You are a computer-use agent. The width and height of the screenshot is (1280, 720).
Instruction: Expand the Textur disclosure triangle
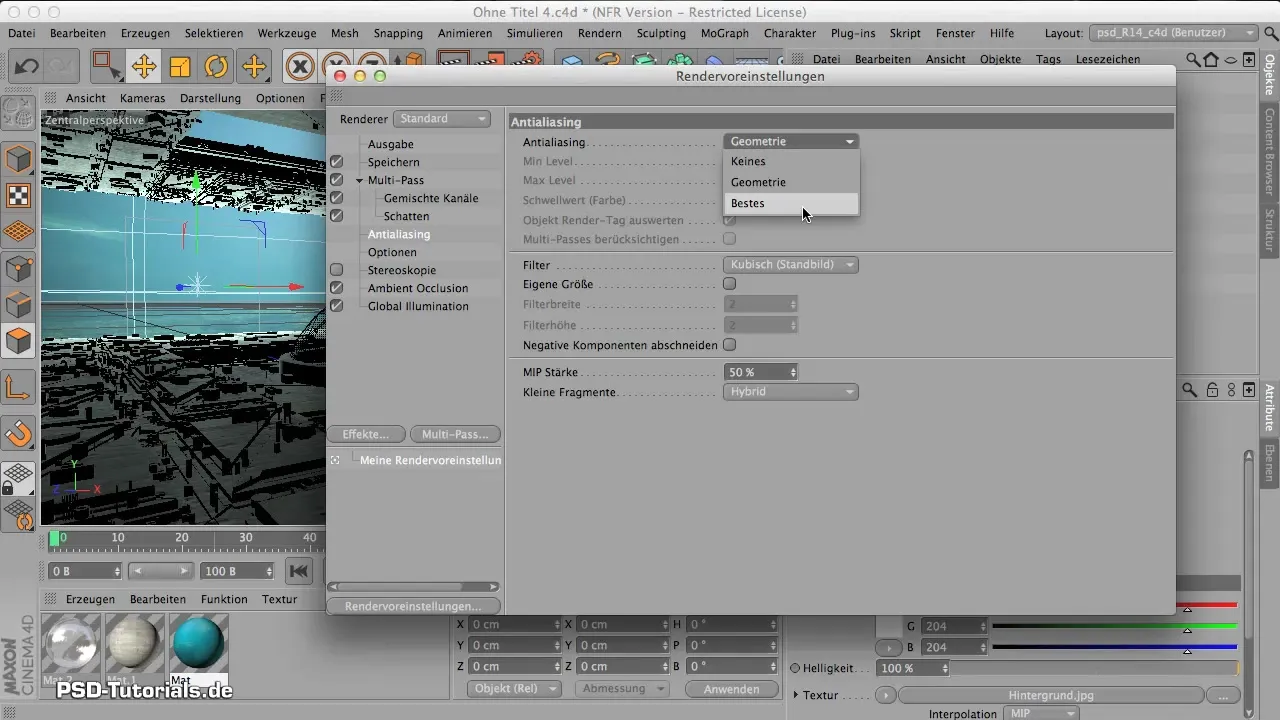point(796,694)
